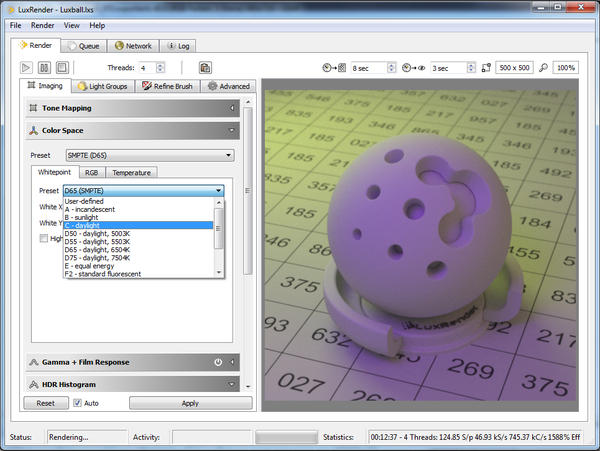Select D65 - daylight, 6504K option

pyautogui.click(x=138, y=250)
